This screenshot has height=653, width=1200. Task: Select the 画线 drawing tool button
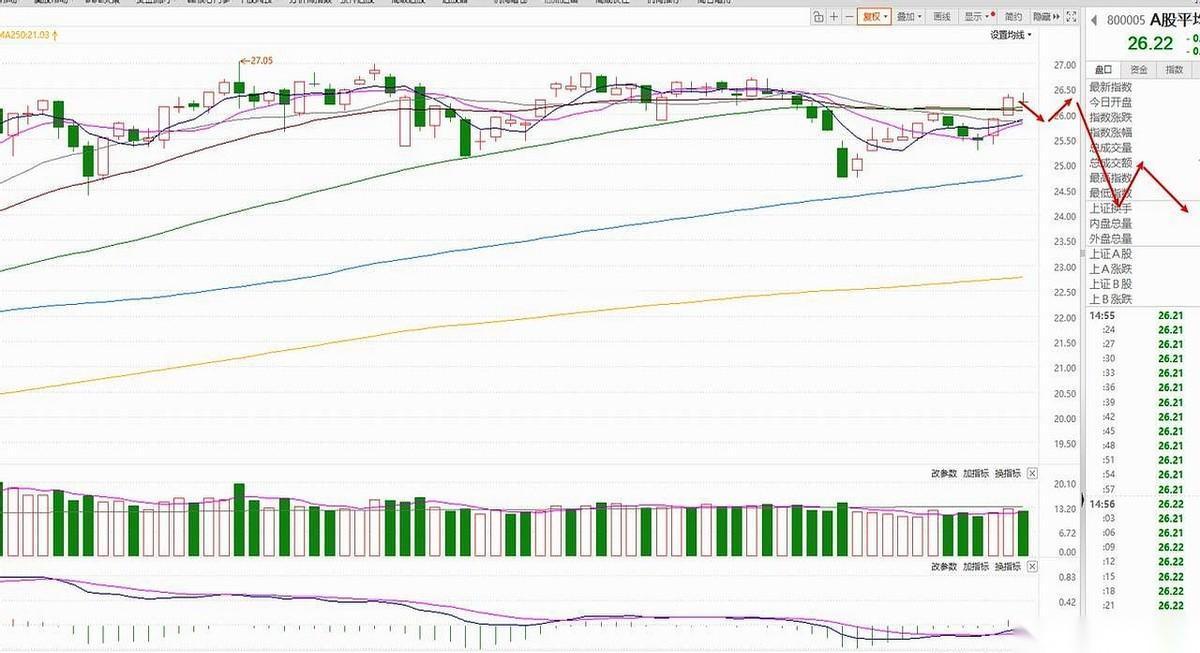click(942, 17)
